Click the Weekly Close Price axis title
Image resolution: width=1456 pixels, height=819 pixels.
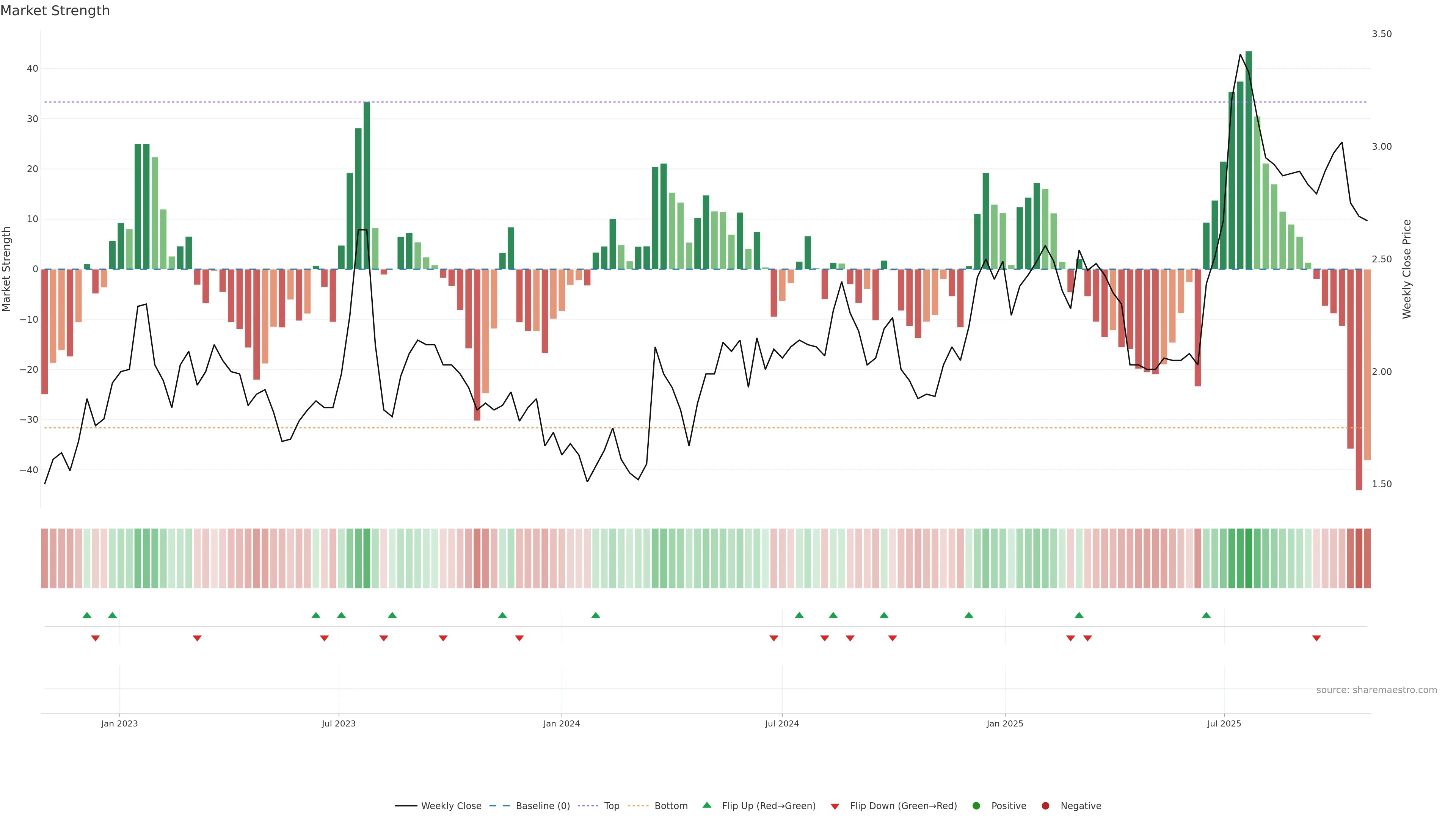(1407, 269)
